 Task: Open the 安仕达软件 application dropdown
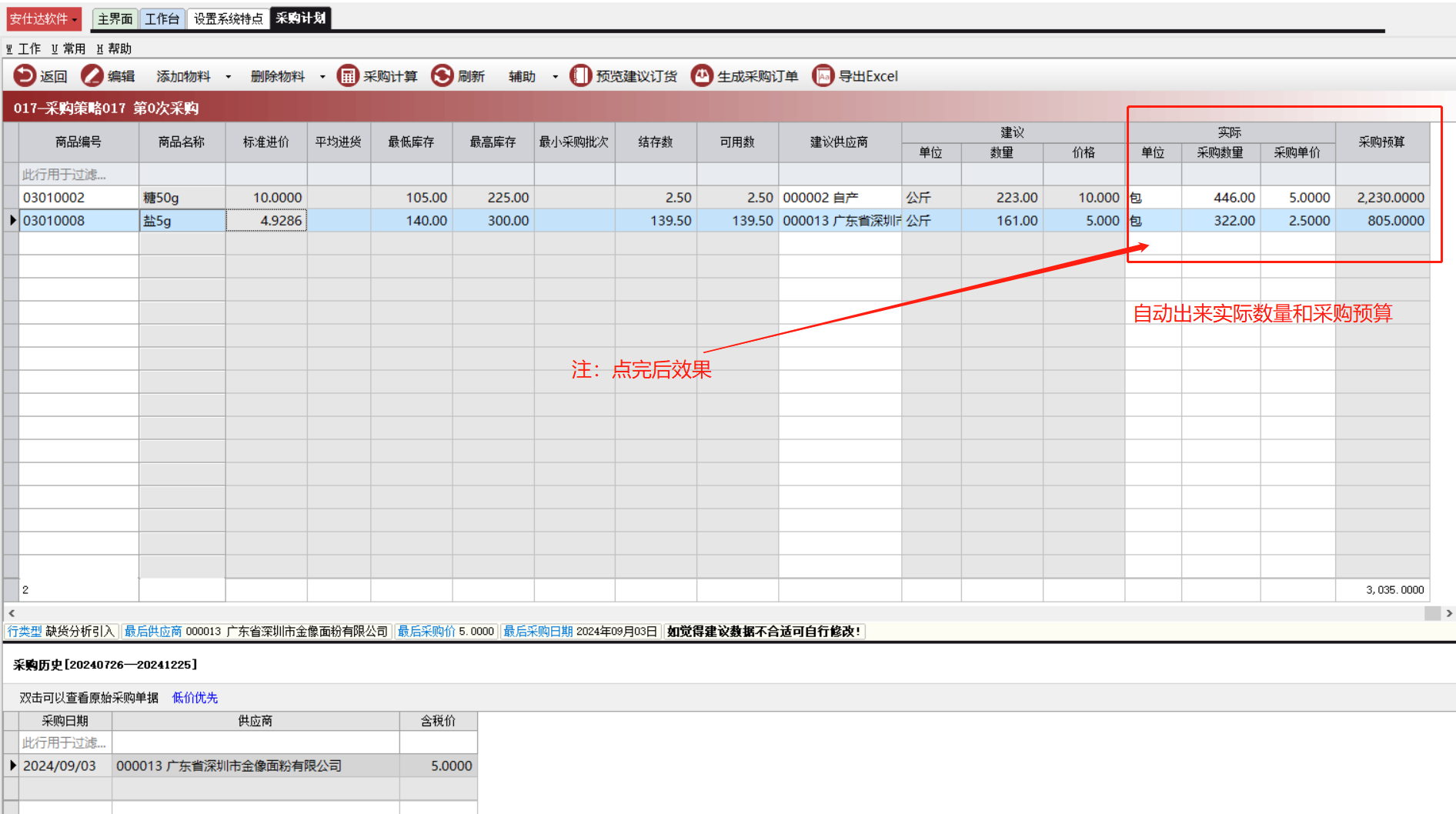click(x=44, y=18)
